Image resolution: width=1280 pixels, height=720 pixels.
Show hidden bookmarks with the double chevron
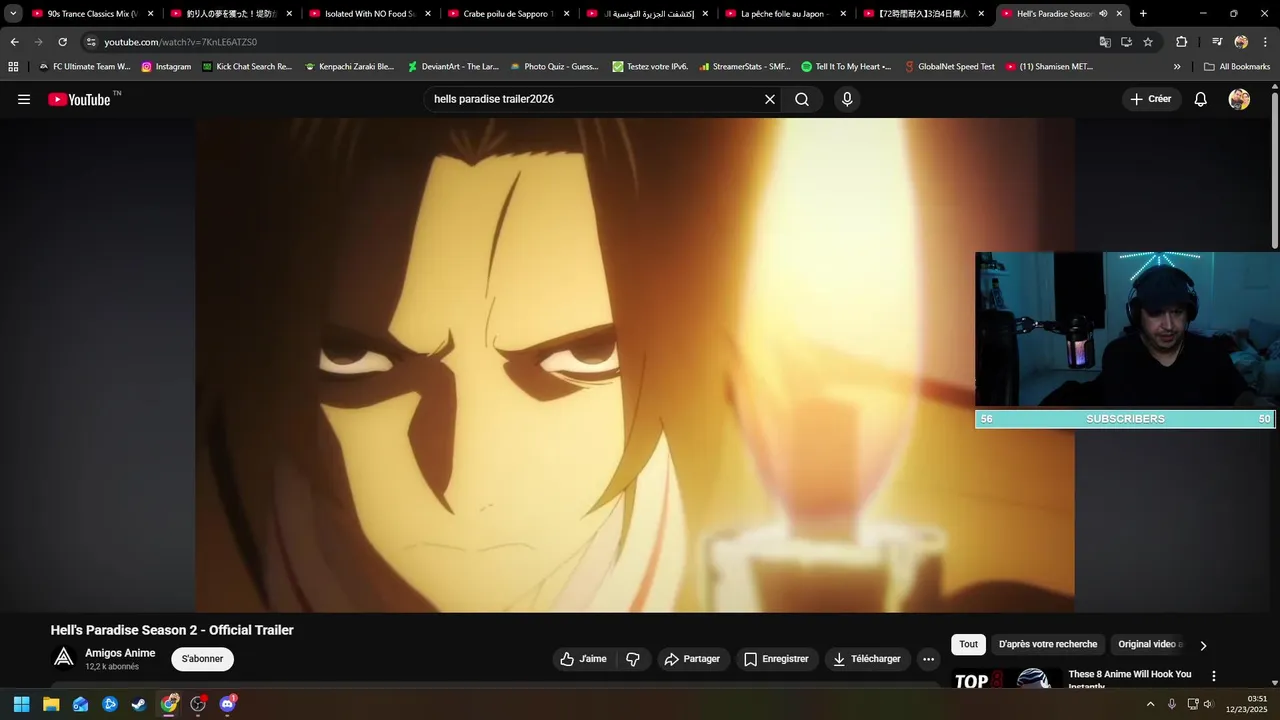tap(1177, 67)
